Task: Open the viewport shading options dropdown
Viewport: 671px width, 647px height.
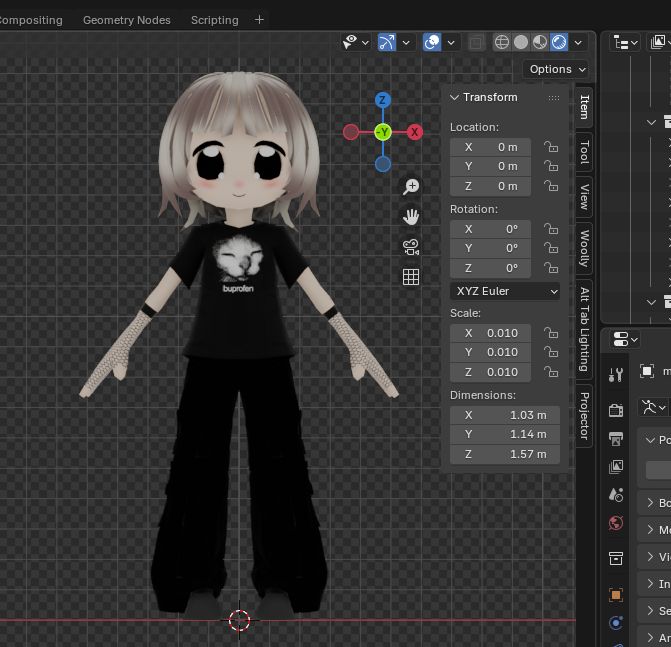Action: click(x=578, y=42)
